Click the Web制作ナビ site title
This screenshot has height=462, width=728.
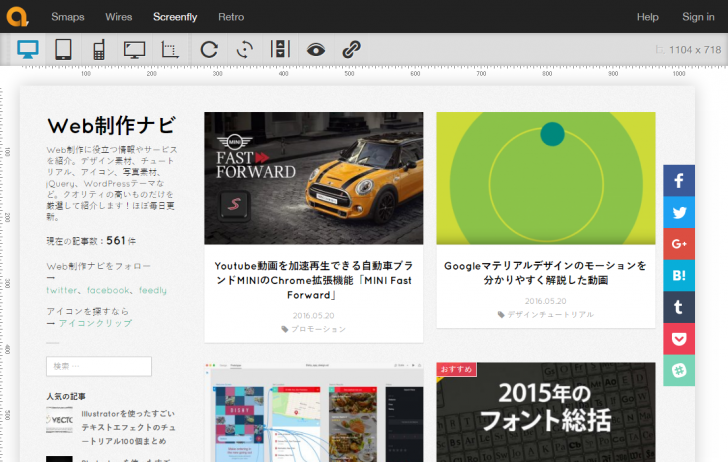(112, 125)
